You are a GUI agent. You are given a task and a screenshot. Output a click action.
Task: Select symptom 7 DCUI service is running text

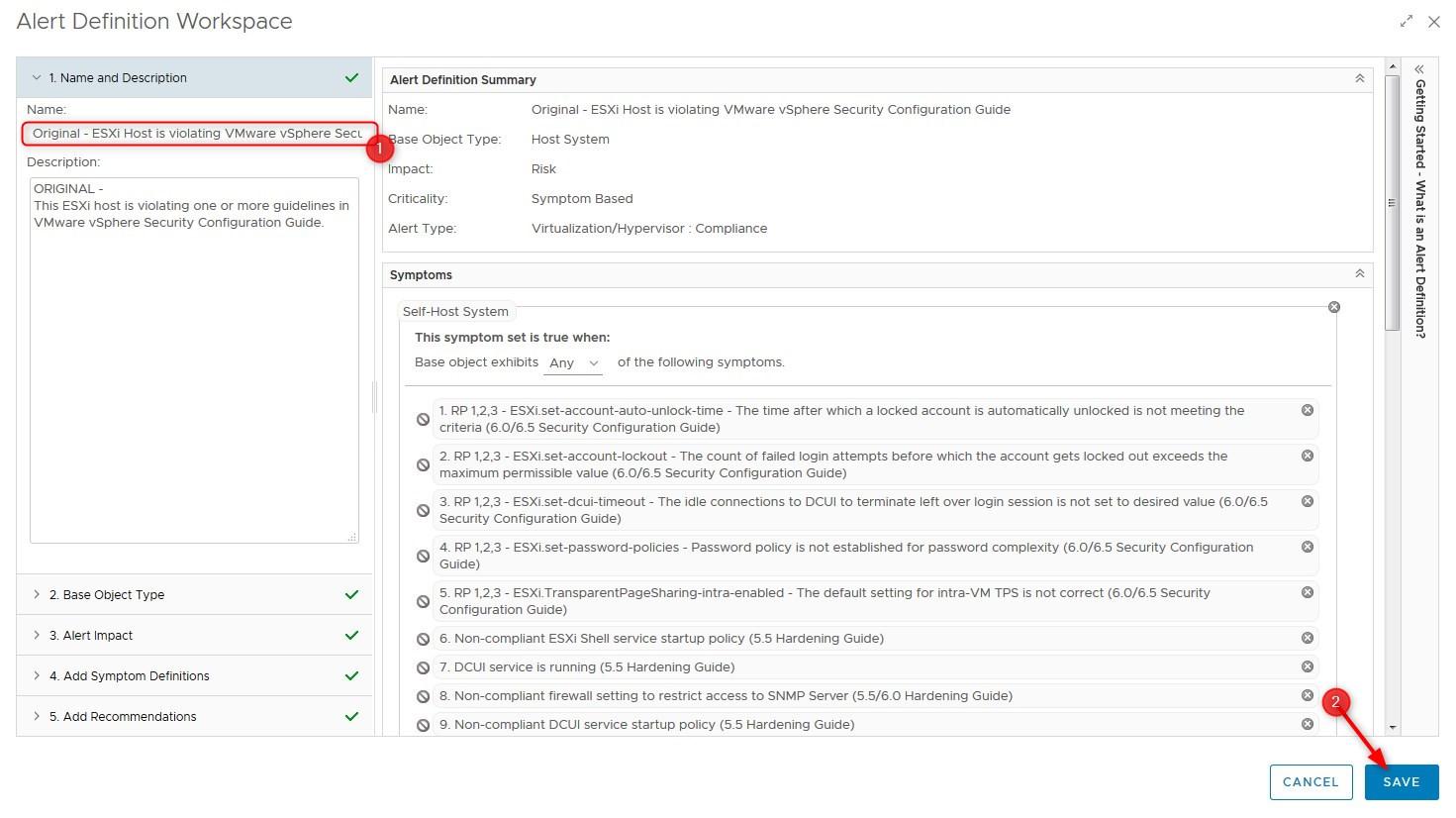pyautogui.click(x=587, y=667)
